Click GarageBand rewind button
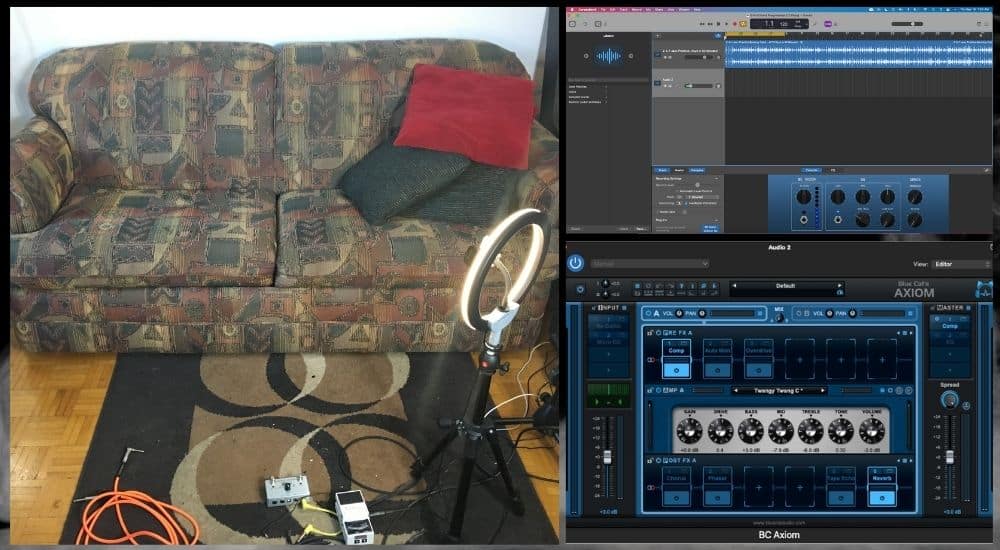Image resolution: width=1000 pixels, height=550 pixels. (703, 24)
